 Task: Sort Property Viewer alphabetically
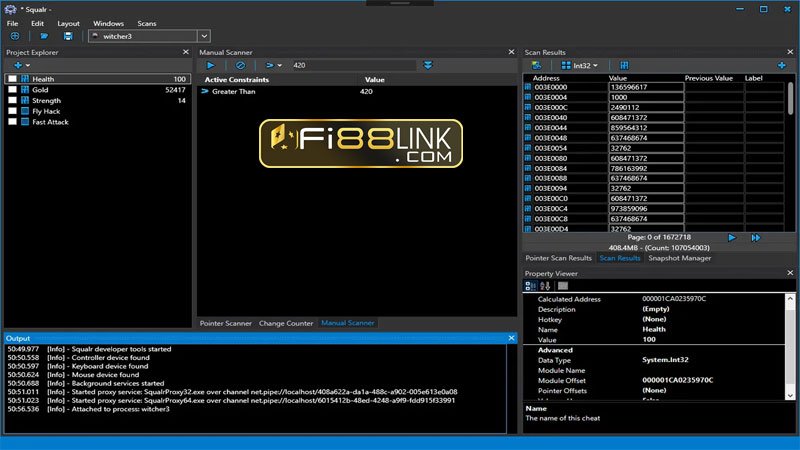pyautogui.click(x=545, y=286)
